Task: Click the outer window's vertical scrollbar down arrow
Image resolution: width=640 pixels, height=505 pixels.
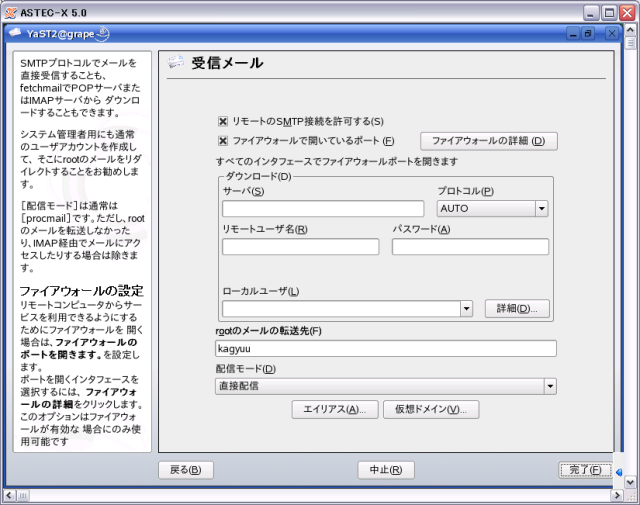Action: coord(630,482)
